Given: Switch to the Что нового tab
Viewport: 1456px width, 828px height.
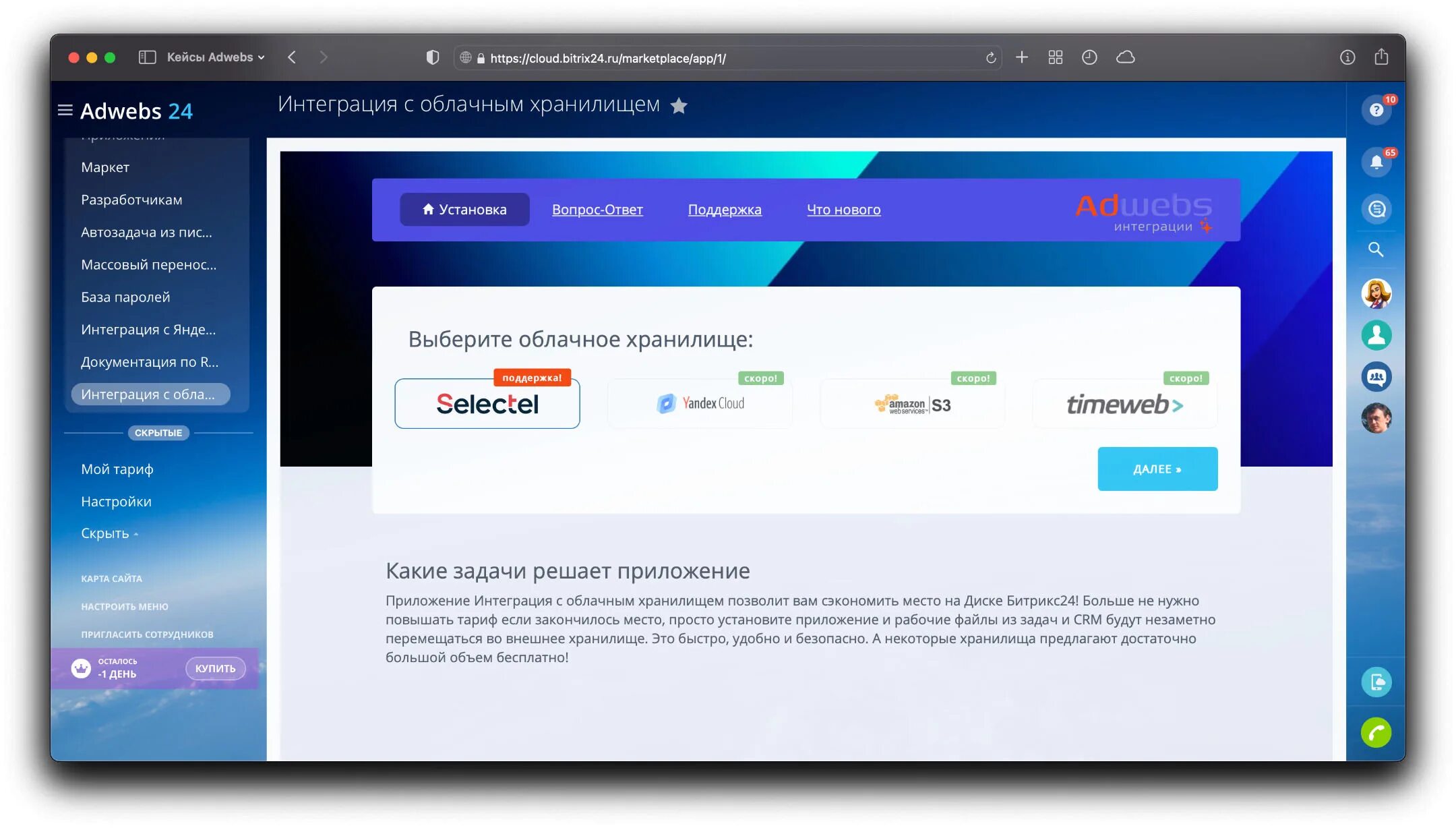Looking at the screenshot, I should 843,210.
